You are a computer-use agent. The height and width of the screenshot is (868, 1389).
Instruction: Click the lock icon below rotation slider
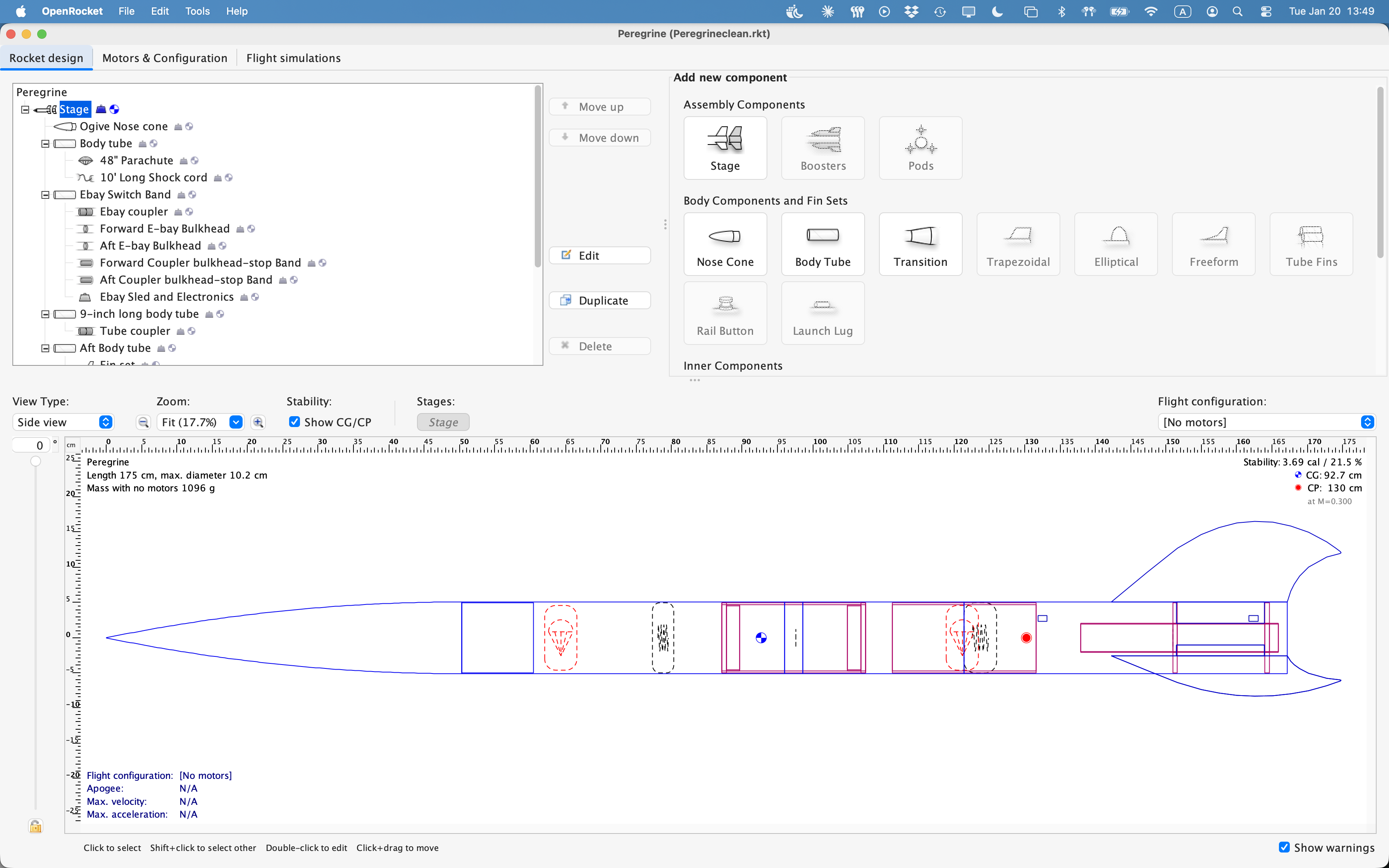36,826
